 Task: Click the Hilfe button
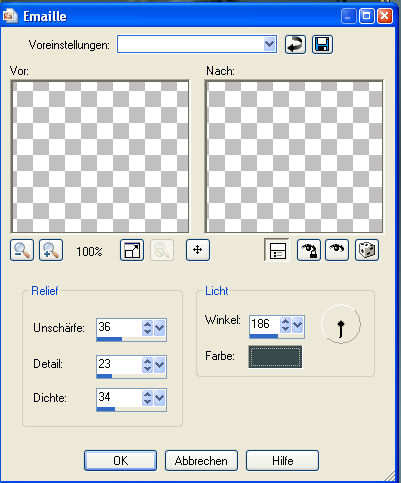click(x=282, y=461)
